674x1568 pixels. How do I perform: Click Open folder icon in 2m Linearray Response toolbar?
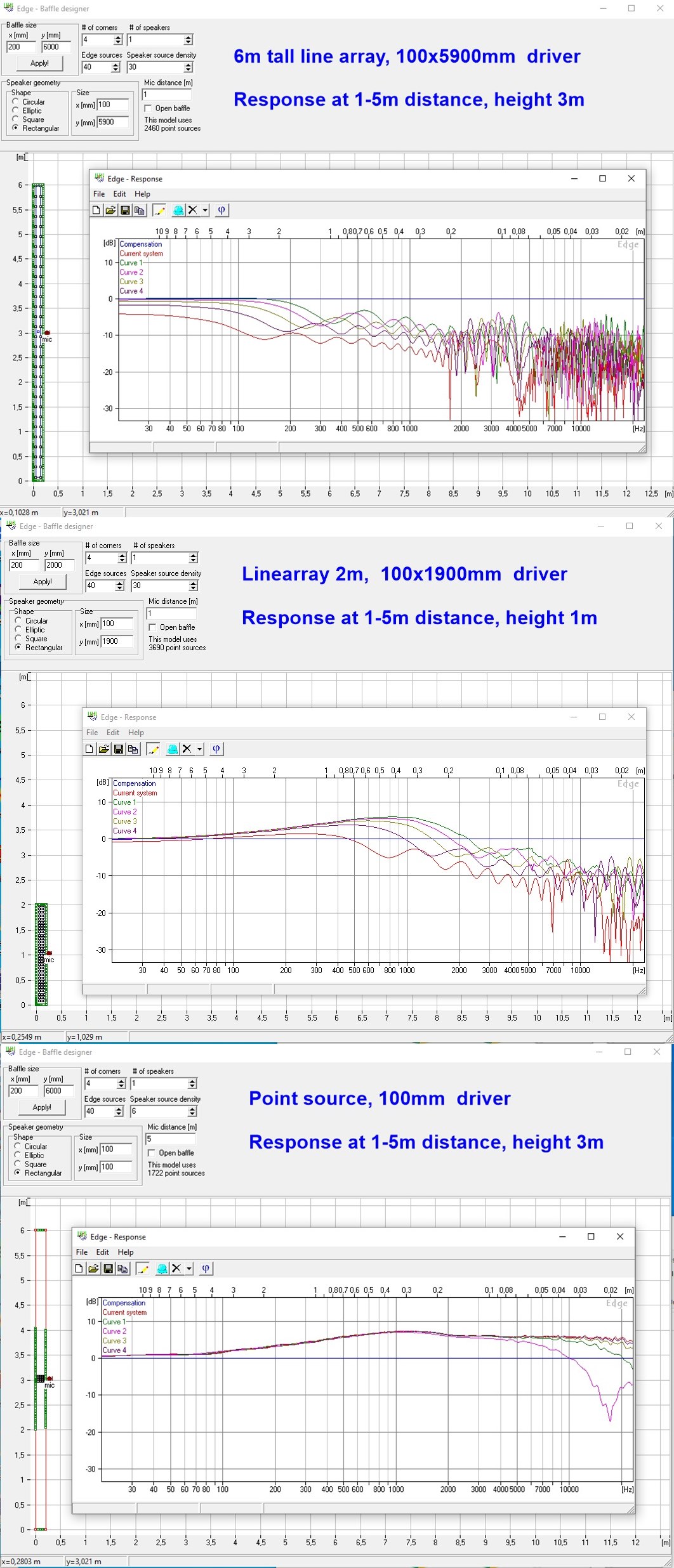point(103,748)
